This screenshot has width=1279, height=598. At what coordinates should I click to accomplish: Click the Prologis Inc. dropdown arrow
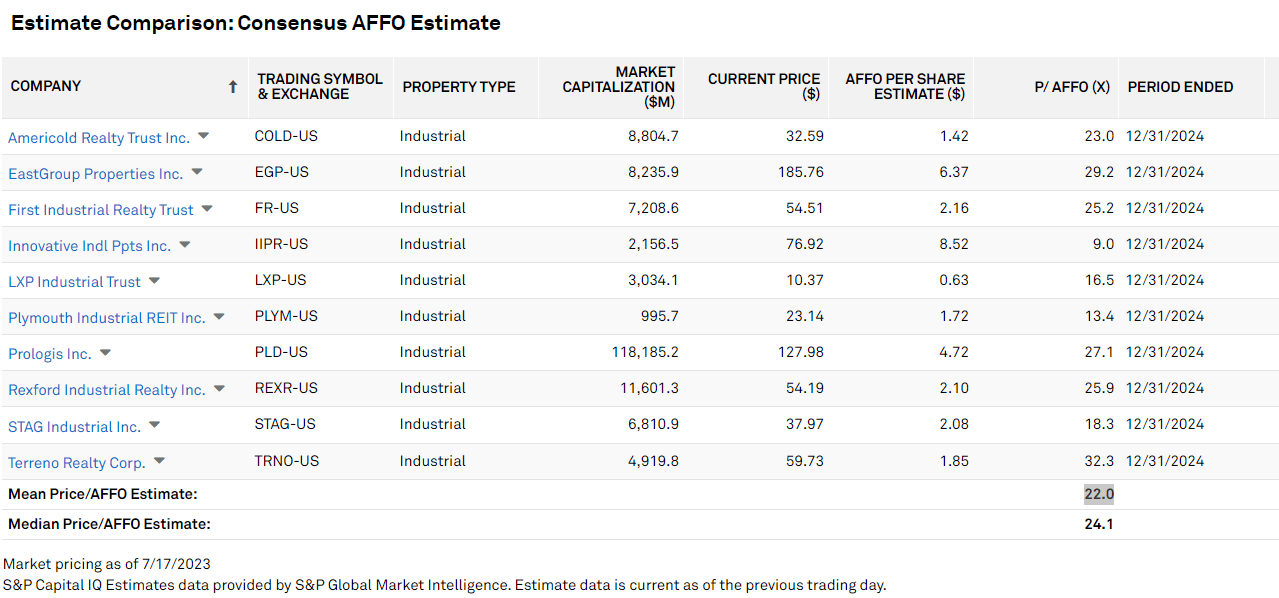105,352
